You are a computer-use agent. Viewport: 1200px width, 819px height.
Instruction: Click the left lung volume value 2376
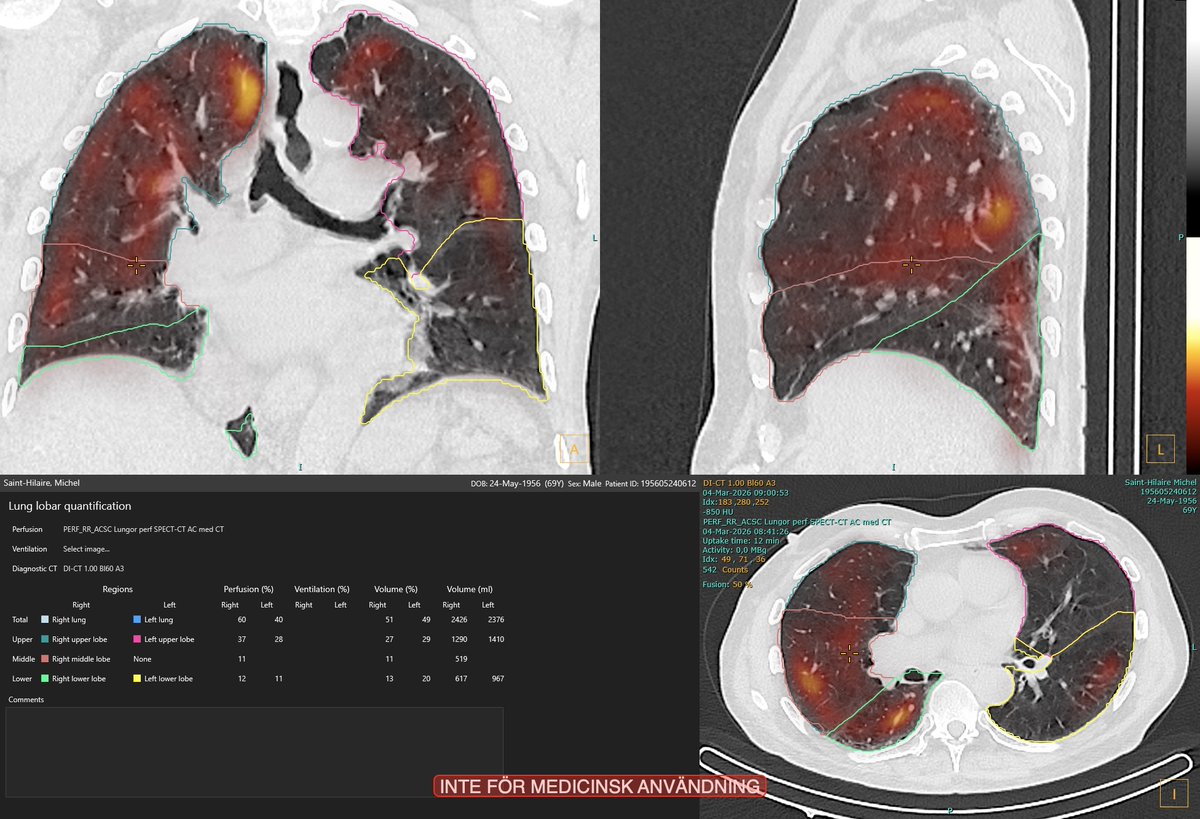(x=494, y=620)
